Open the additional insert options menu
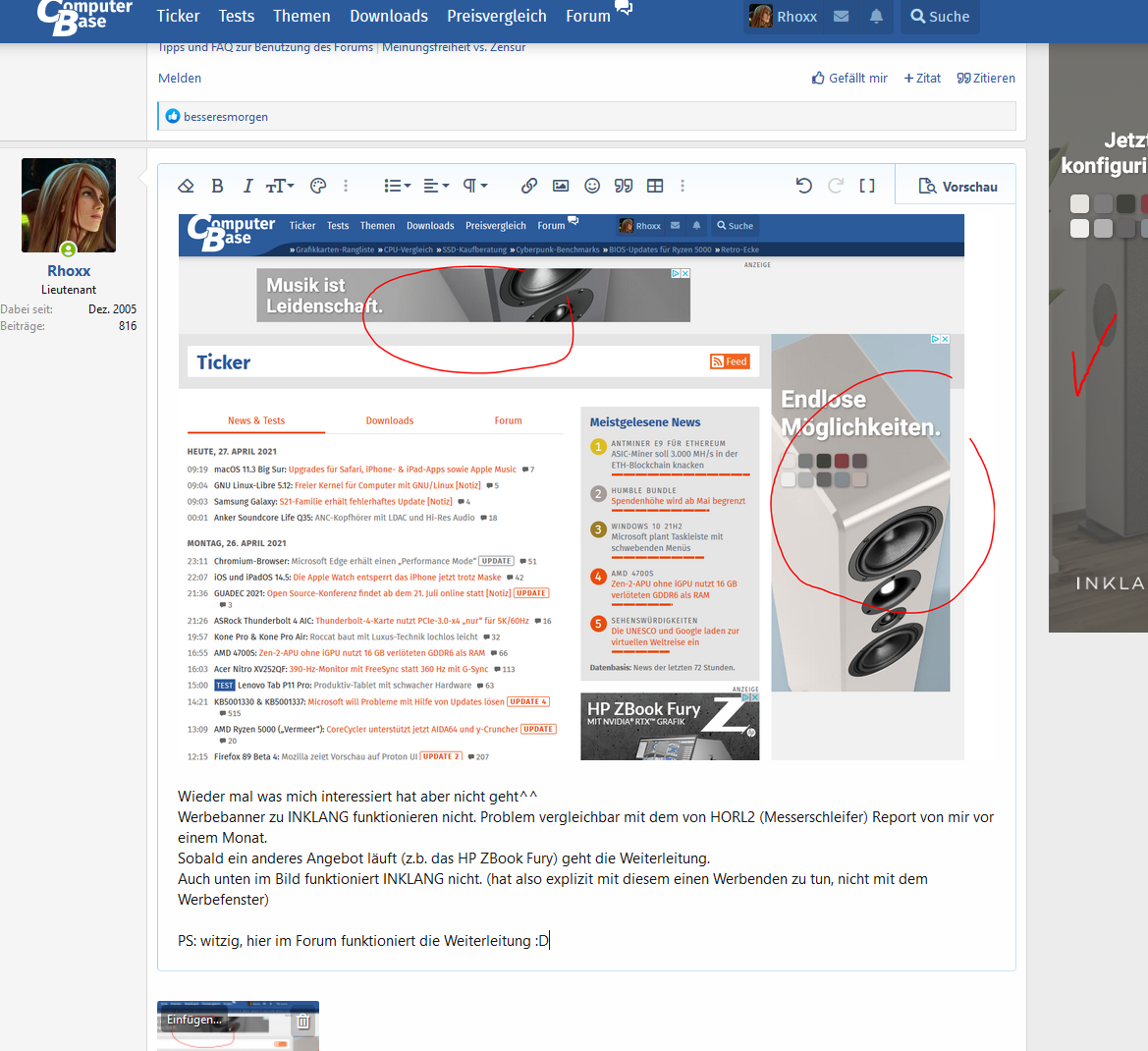 pos(683,186)
